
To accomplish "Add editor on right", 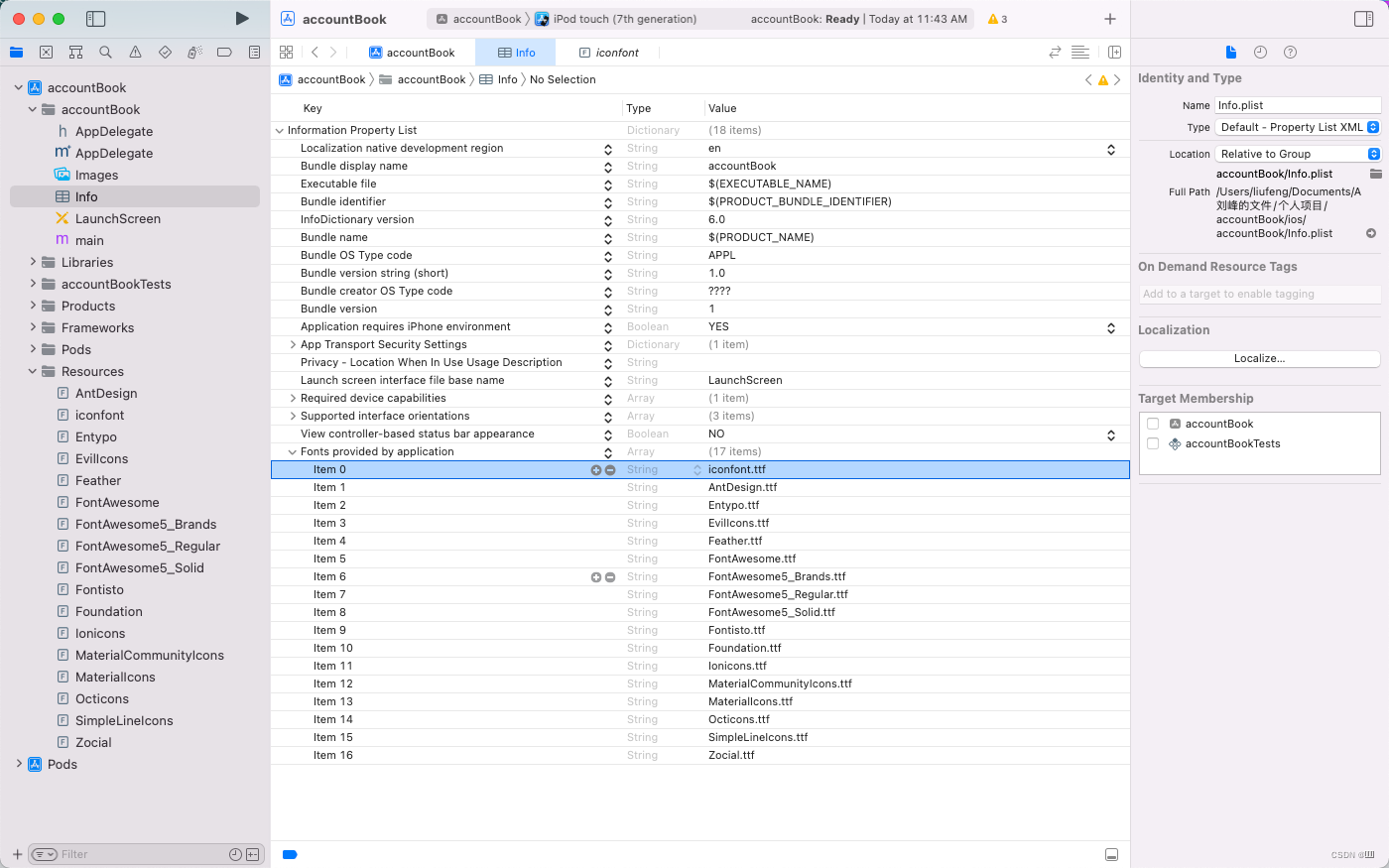I will tap(1114, 53).
